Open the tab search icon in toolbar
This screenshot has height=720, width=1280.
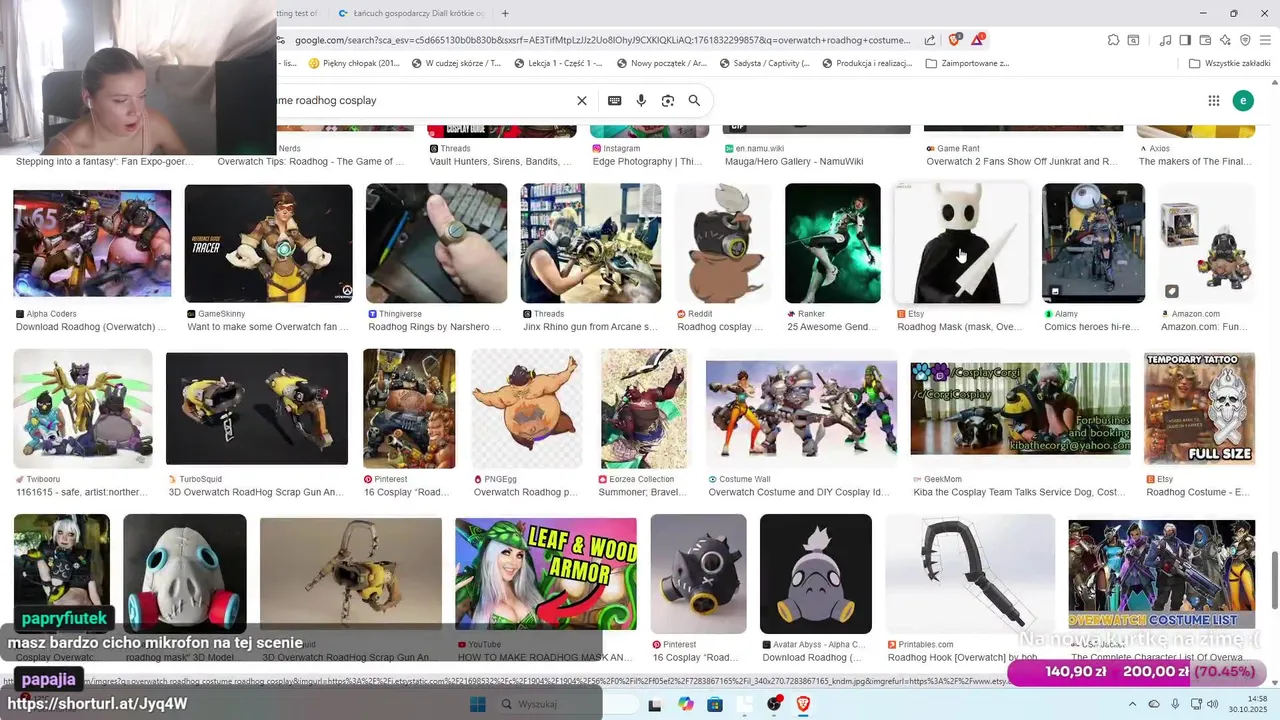coord(1133,40)
